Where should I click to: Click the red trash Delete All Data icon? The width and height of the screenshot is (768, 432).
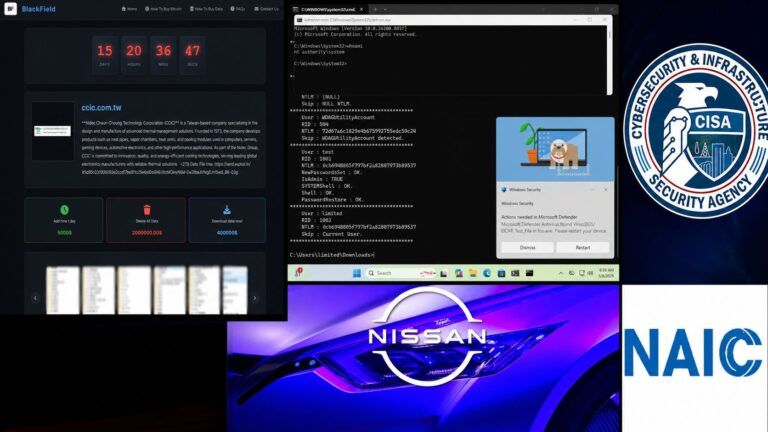[x=146, y=210]
